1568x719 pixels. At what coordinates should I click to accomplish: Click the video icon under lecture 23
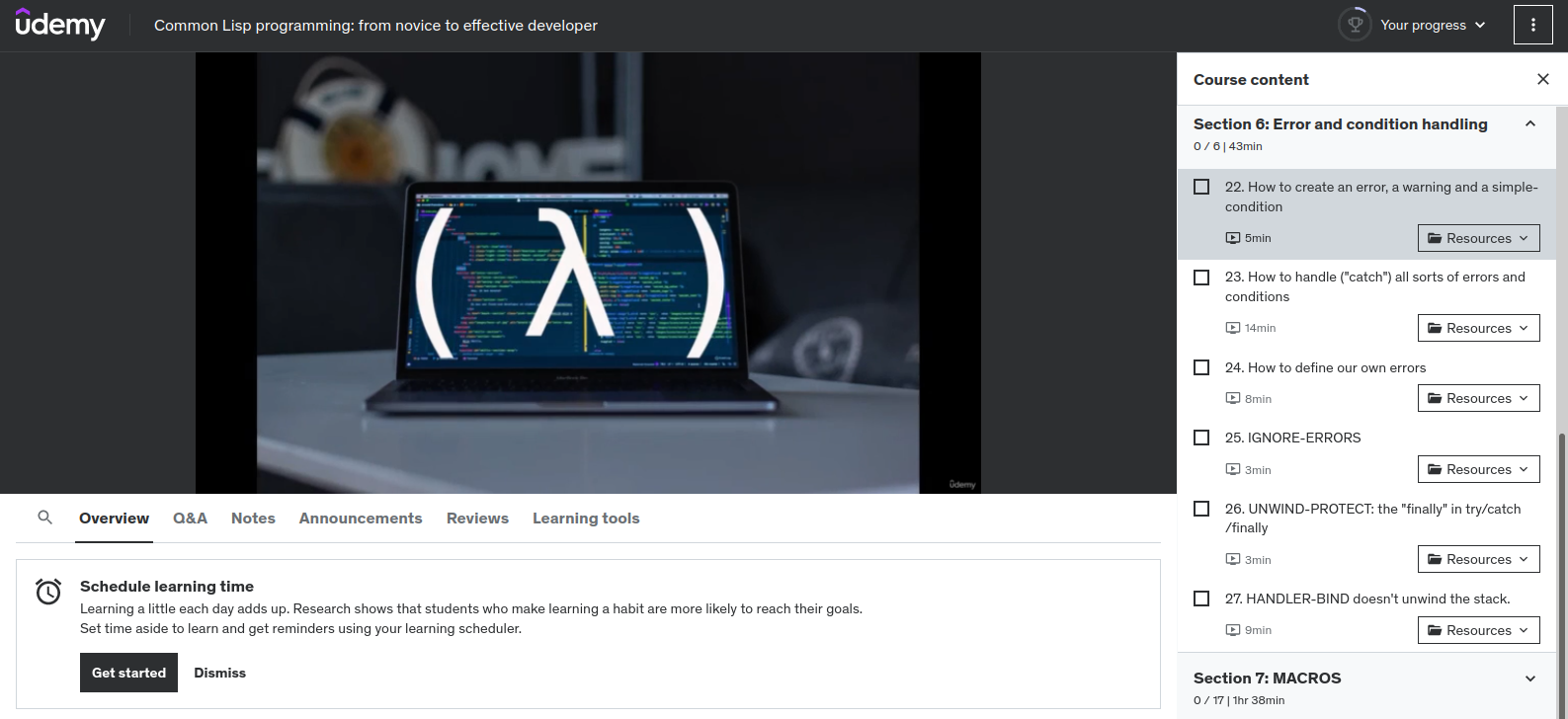pyautogui.click(x=1232, y=328)
